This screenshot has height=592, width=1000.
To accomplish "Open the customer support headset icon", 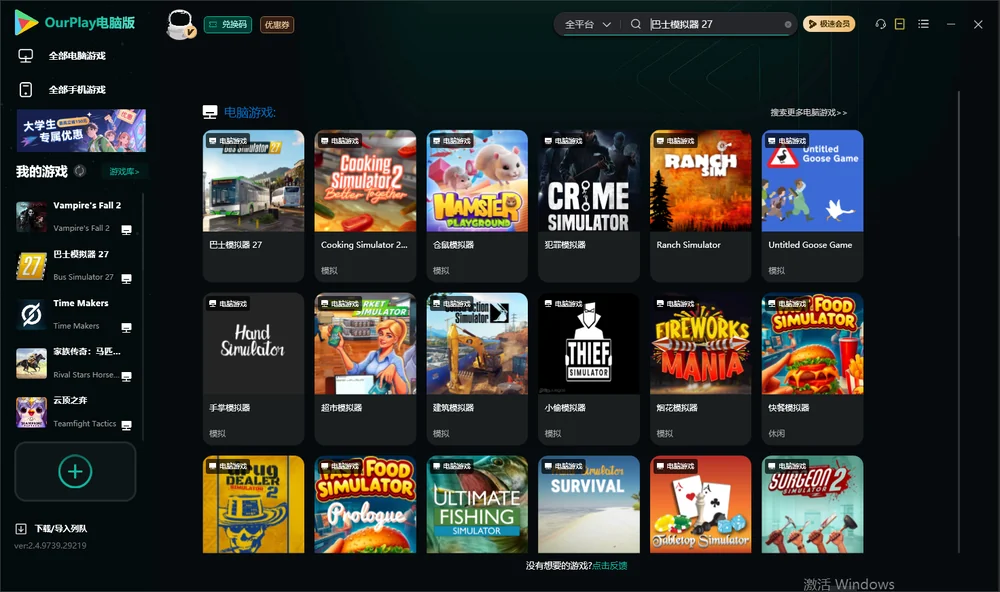I will click(x=880, y=24).
